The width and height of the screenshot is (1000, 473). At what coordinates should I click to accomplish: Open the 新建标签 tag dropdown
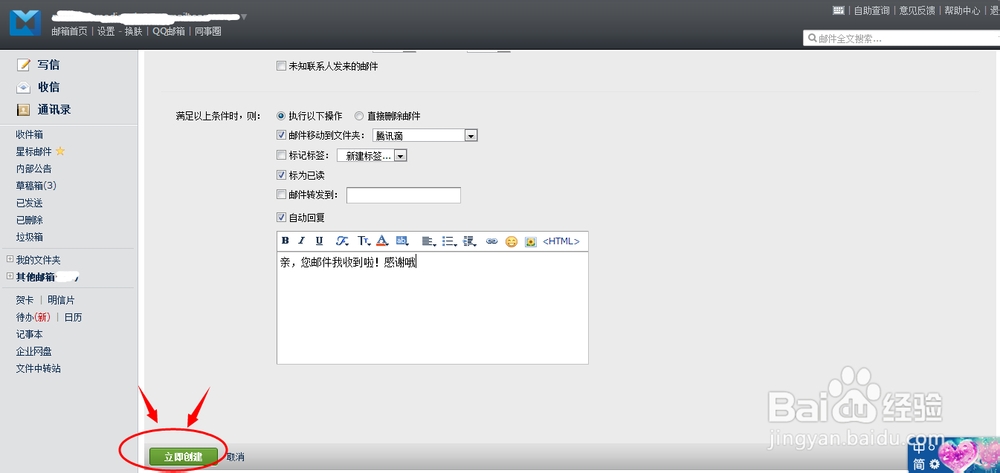pyautogui.click(x=372, y=156)
